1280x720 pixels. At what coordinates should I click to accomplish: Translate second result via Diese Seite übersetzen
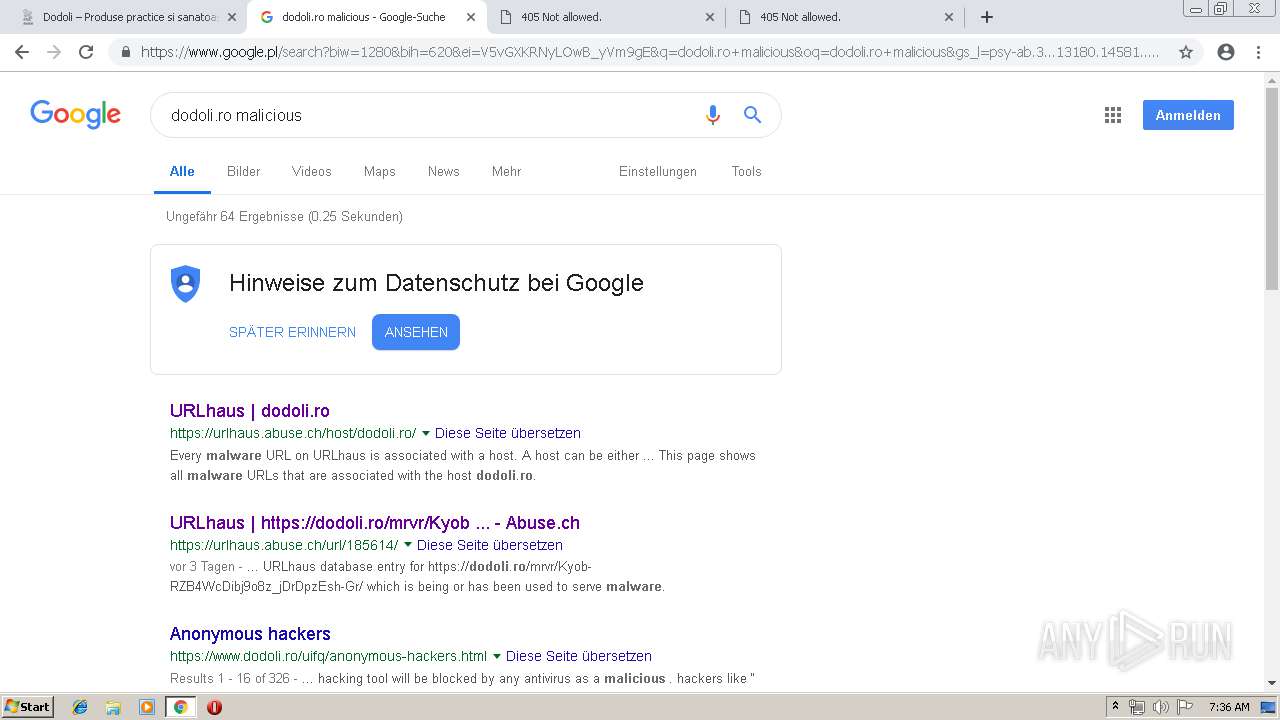[x=489, y=545]
